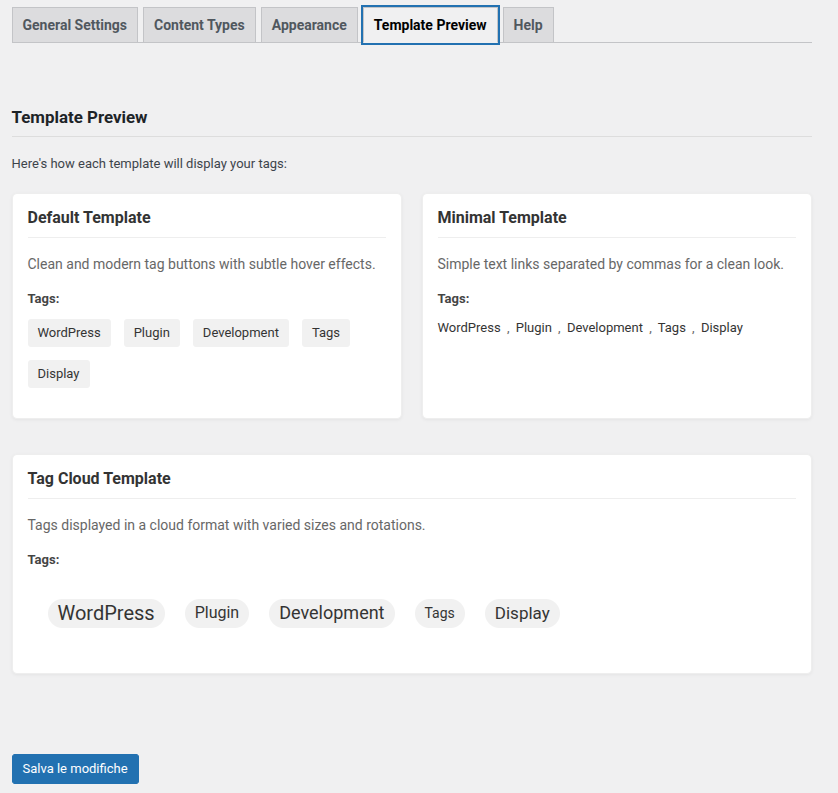Go to the Appearance tab
The height and width of the screenshot is (793, 838).
(x=309, y=25)
